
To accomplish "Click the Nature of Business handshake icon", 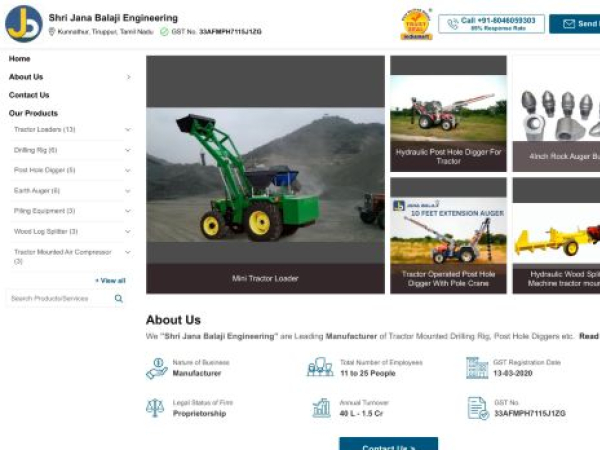I will (x=156, y=367).
